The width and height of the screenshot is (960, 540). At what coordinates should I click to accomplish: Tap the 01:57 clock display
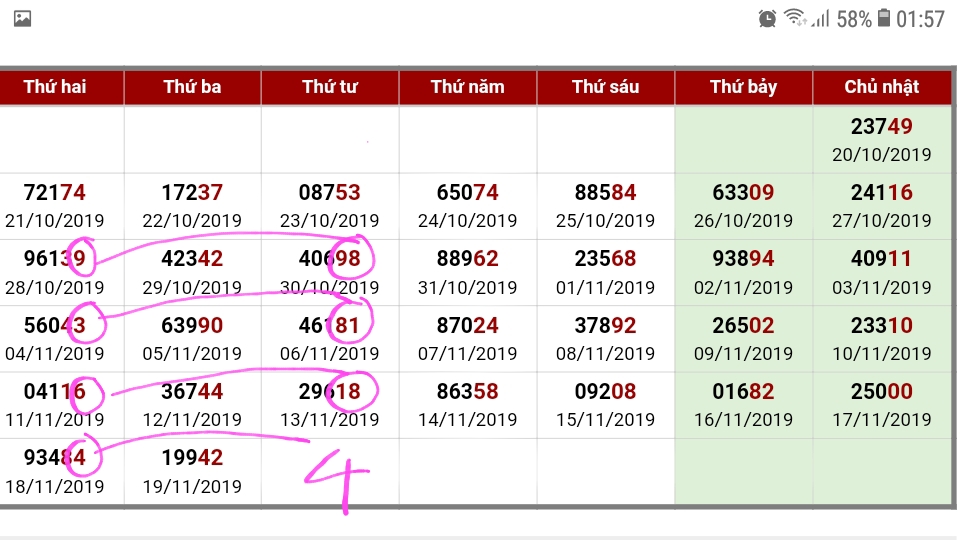[921, 18]
